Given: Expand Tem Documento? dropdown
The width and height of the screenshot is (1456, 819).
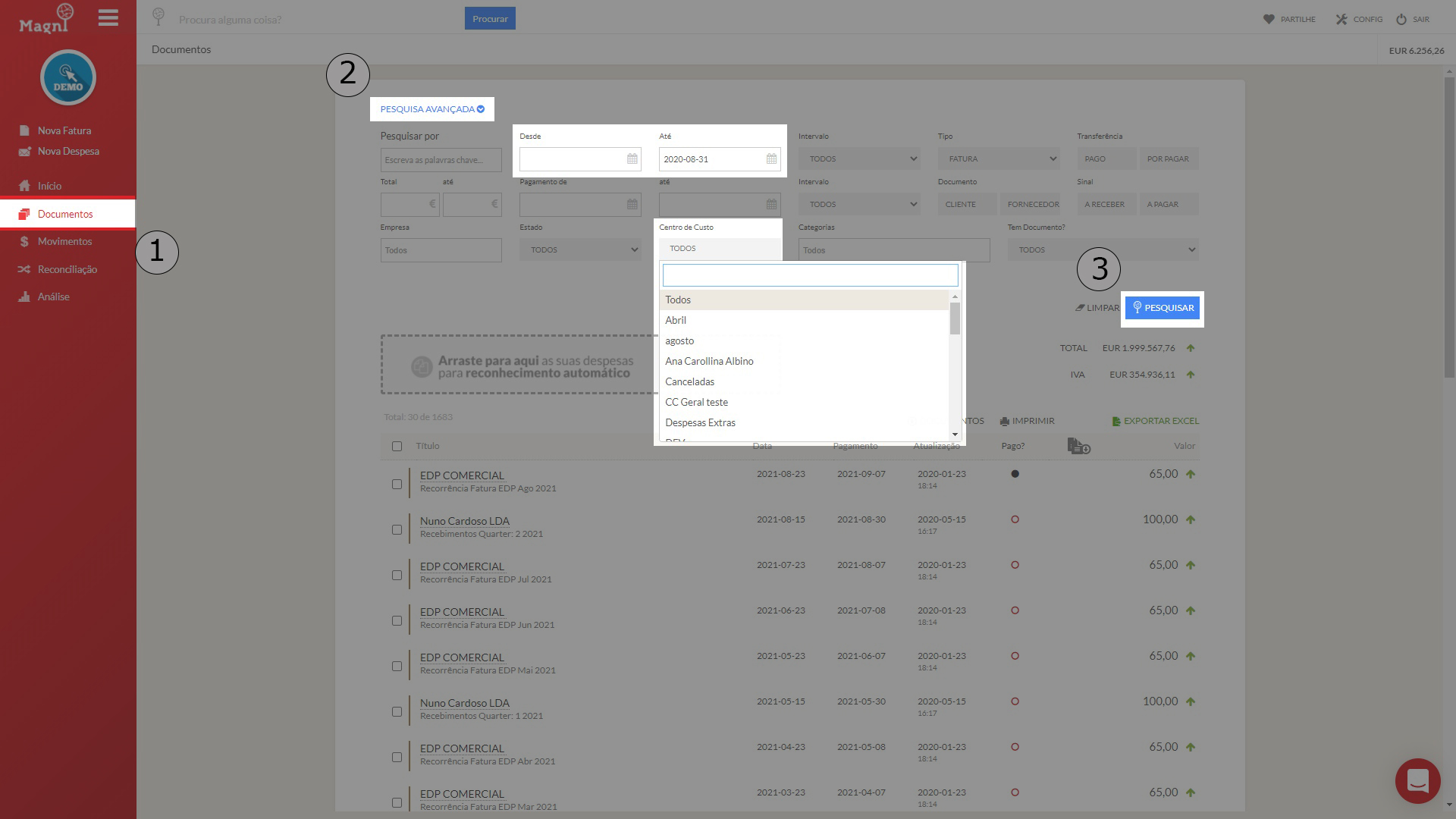Looking at the screenshot, I should pyautogui.click(x=1103, y=250).
